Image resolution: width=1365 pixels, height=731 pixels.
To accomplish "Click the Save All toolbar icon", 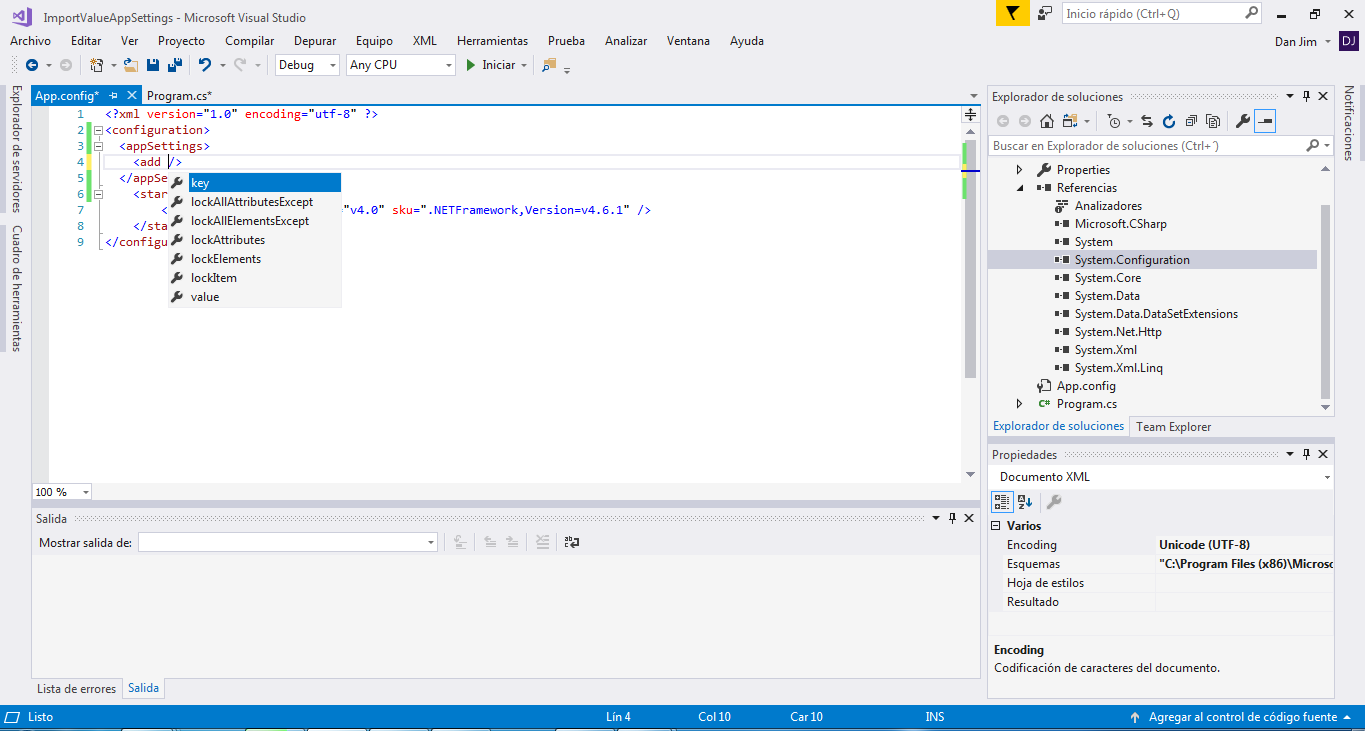I will [x=174, y=65].
